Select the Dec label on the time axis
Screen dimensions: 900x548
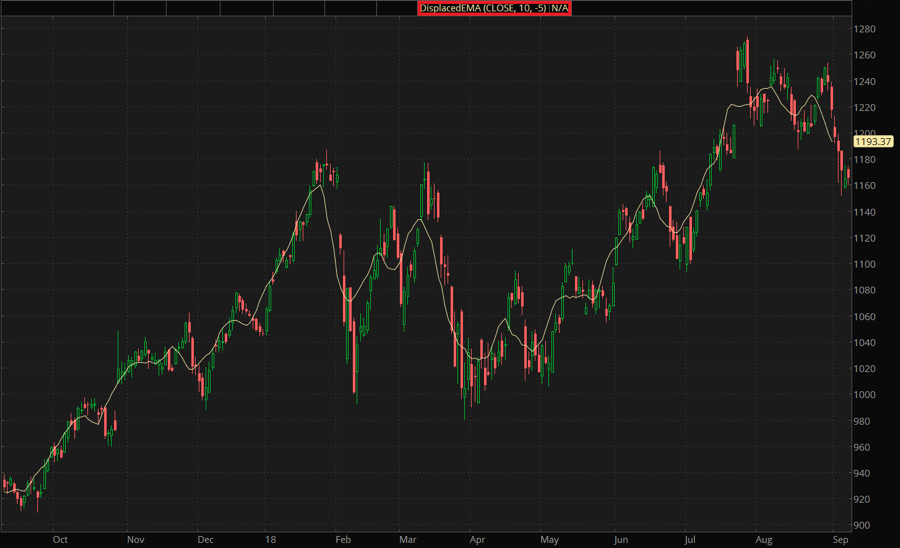pos(205,538)
